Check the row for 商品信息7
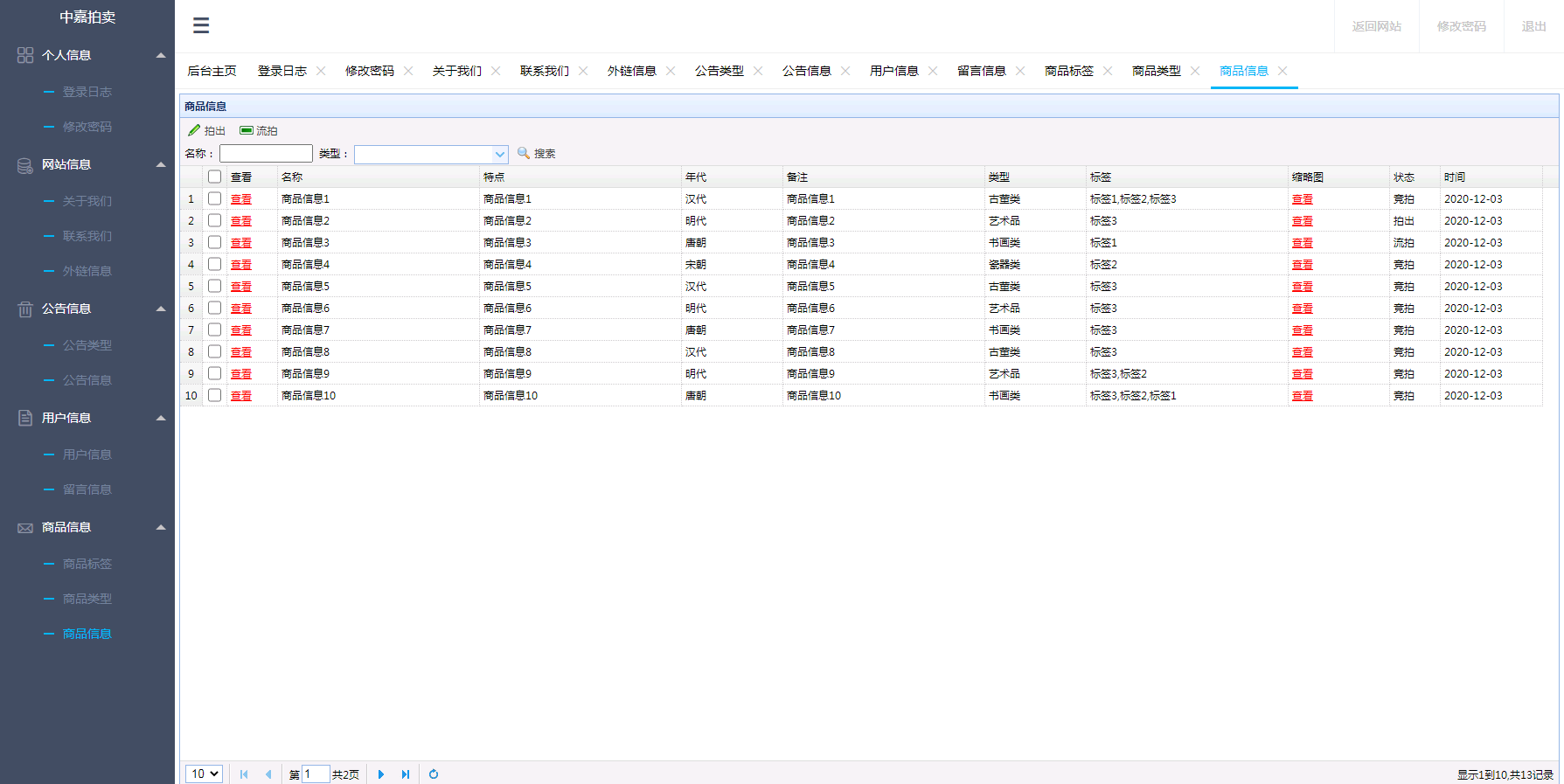1564x784 pixels. click(214, 330)
